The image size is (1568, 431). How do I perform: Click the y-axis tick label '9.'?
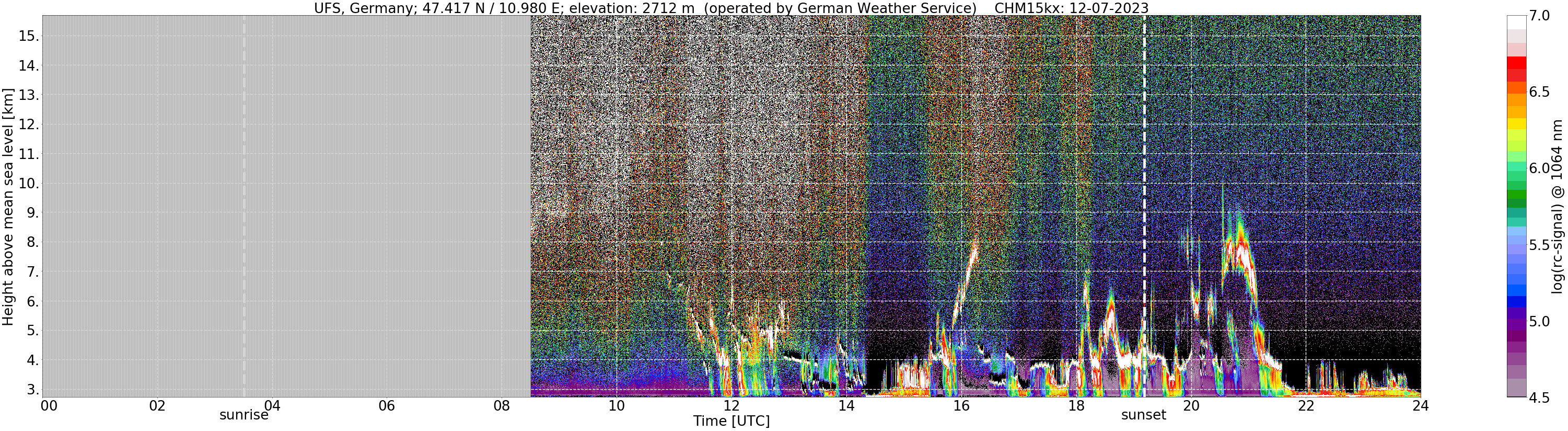[33, 213]
